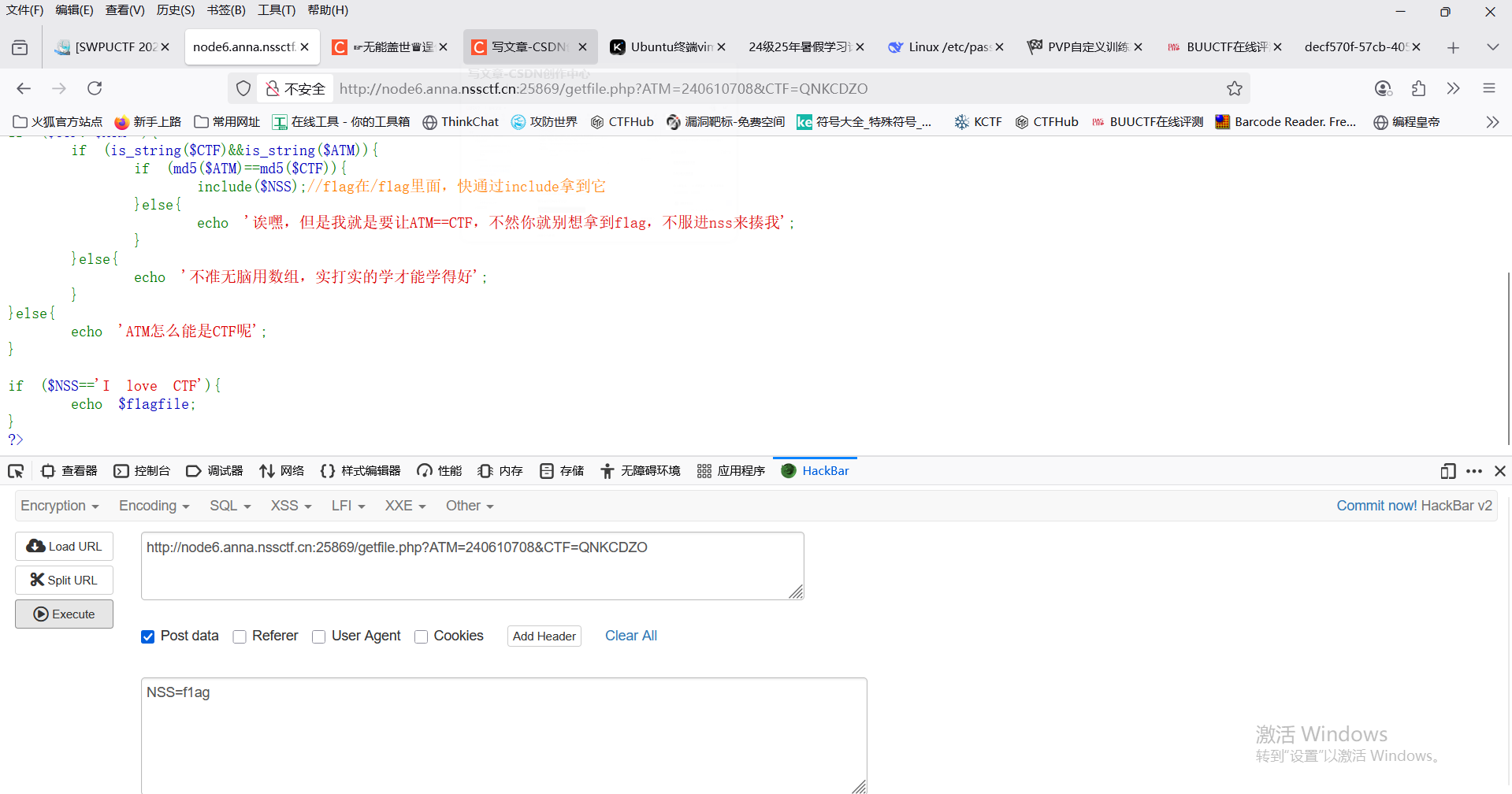1512x794 pixels.
Task: Go back to previous page arrow
Action: tap(24, 88)
